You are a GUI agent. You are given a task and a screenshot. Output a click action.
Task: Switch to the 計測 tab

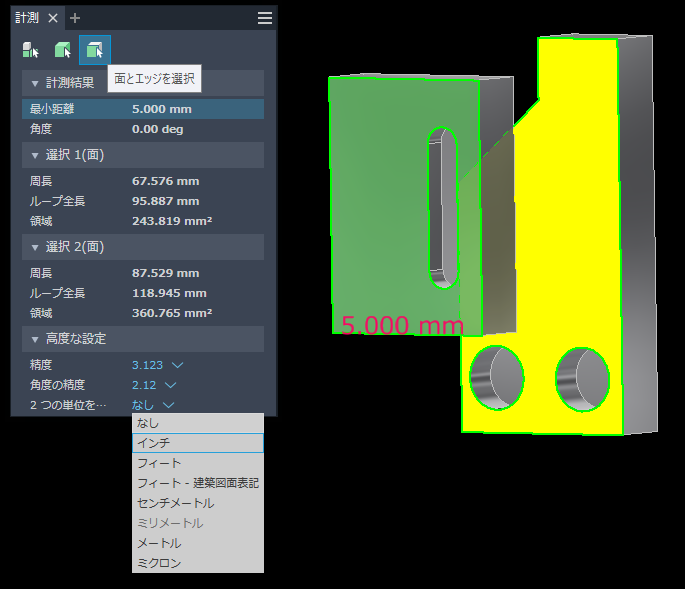click(x=29, y=18)
